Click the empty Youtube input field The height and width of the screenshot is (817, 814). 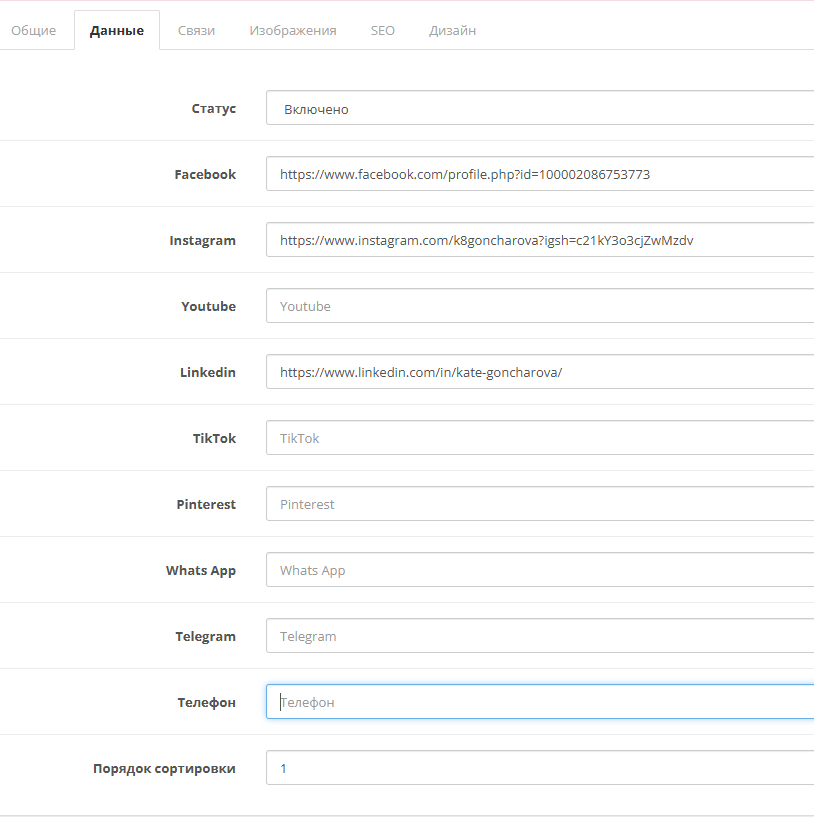(540, 306)
